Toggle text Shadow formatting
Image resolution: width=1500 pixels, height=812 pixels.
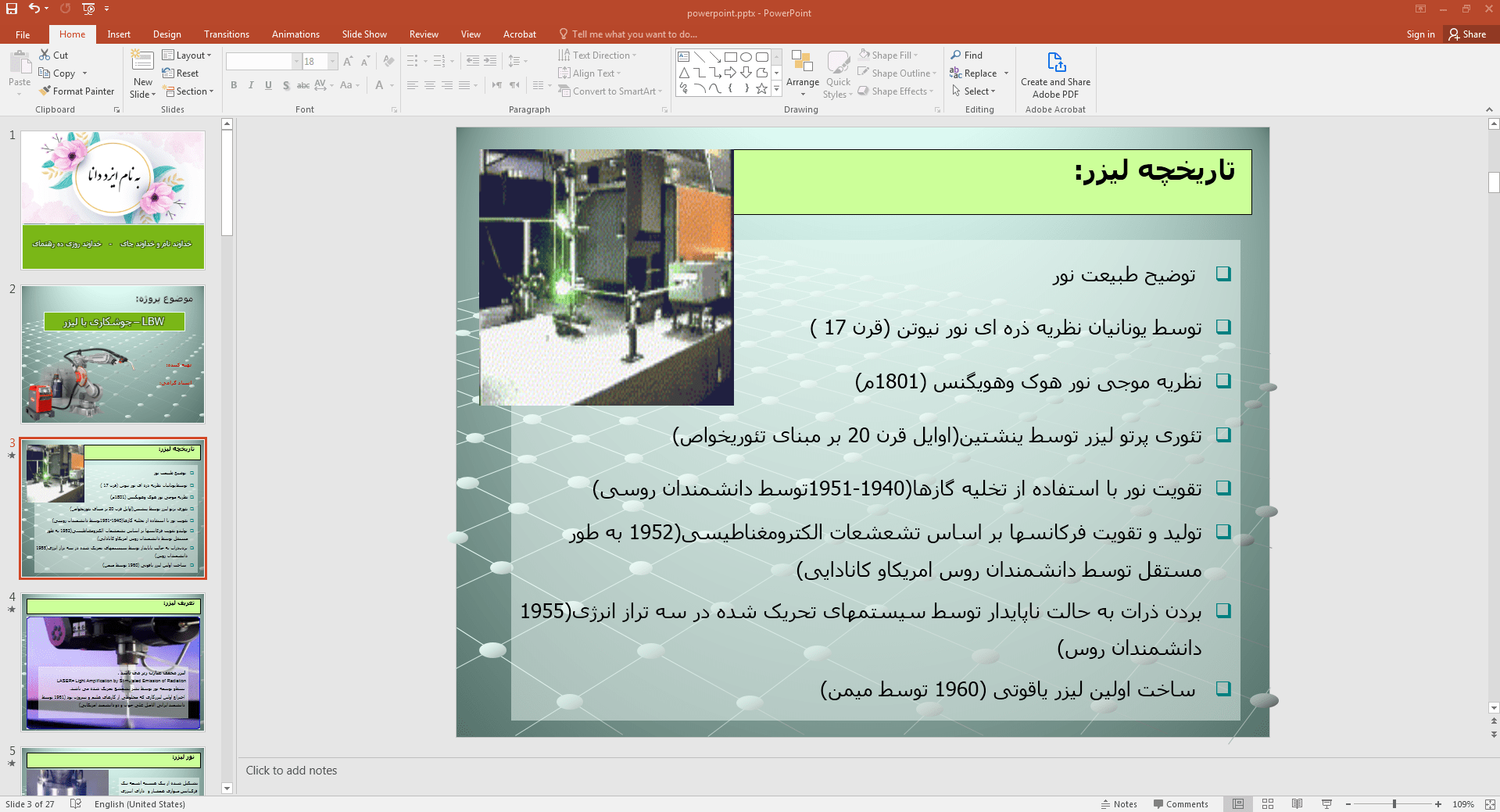tap(286, 85)
